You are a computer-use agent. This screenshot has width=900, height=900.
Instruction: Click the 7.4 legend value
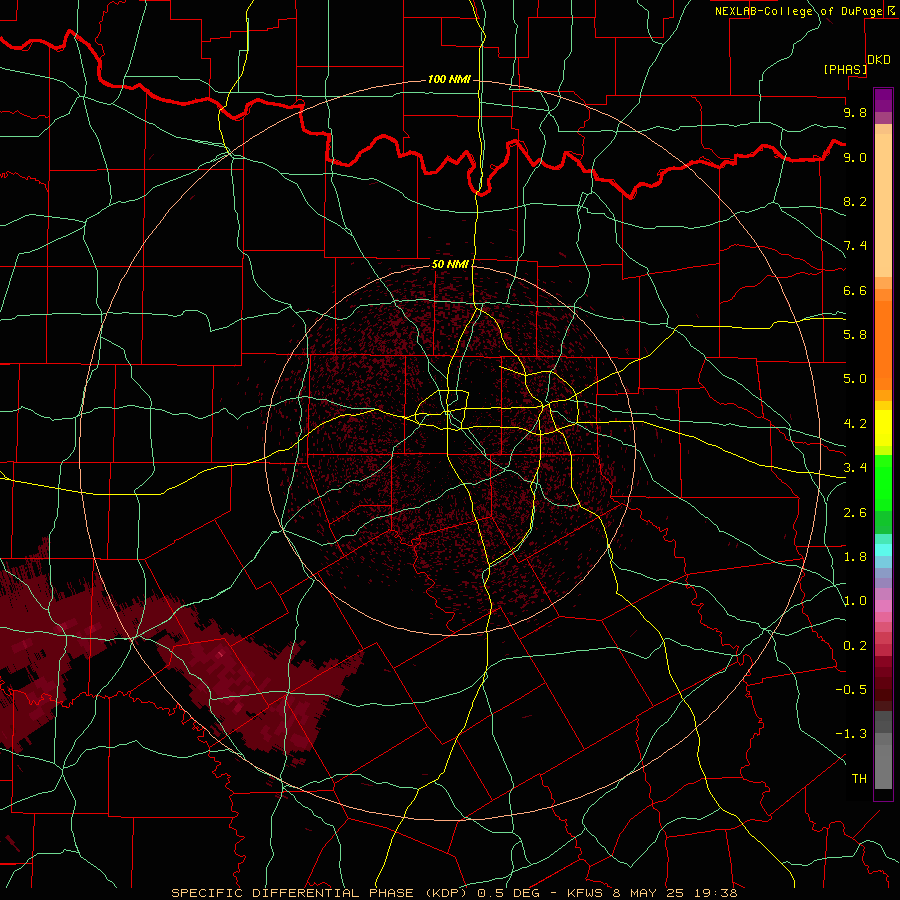tap(855, 246)
